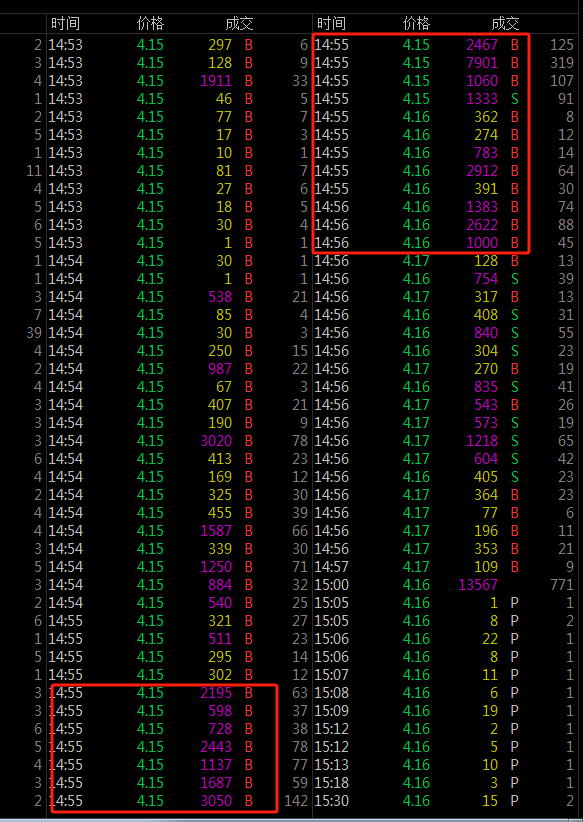The height and width of the screenshot is (822, 583).
Task: Select the 2912 volume trade at 4.16
Action: (x=445, y=171)
